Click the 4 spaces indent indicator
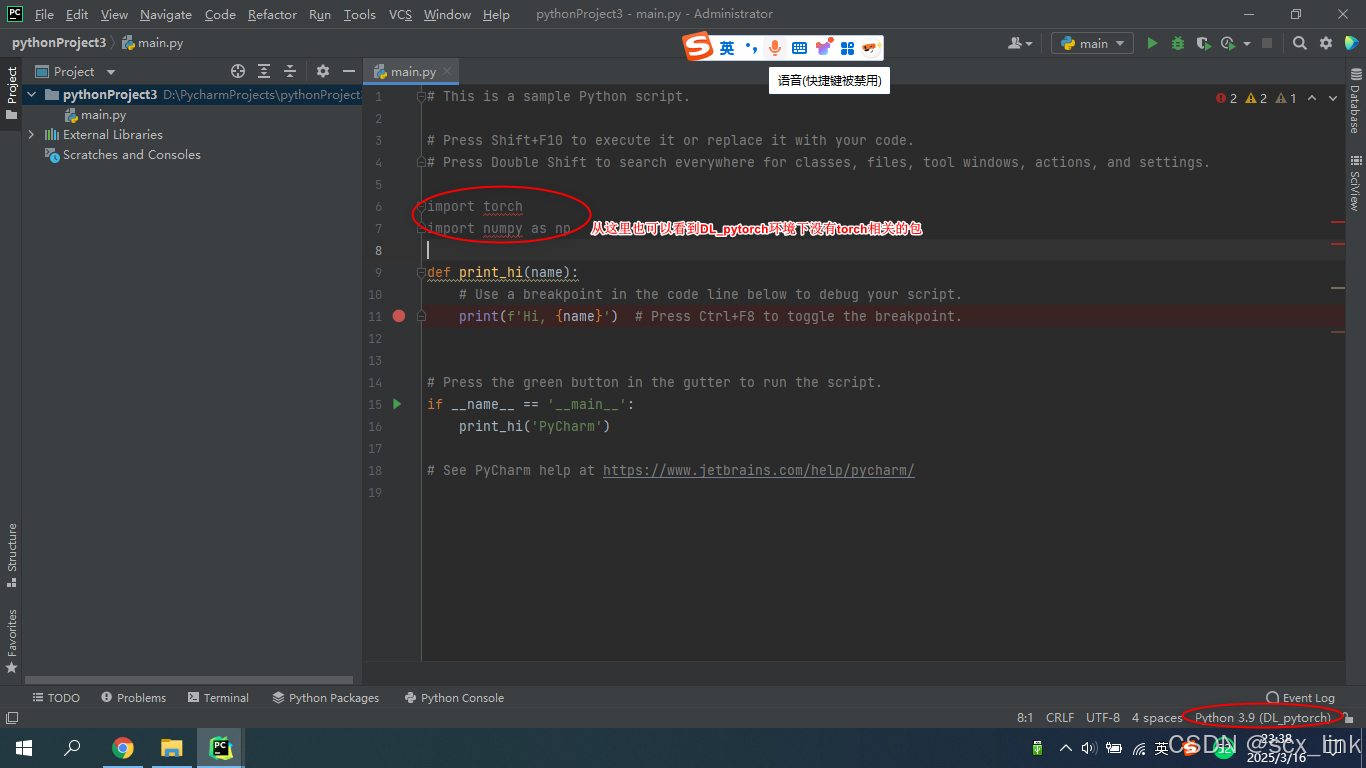The height and width of the screenshot is (768, 1366). point(1157,717)
